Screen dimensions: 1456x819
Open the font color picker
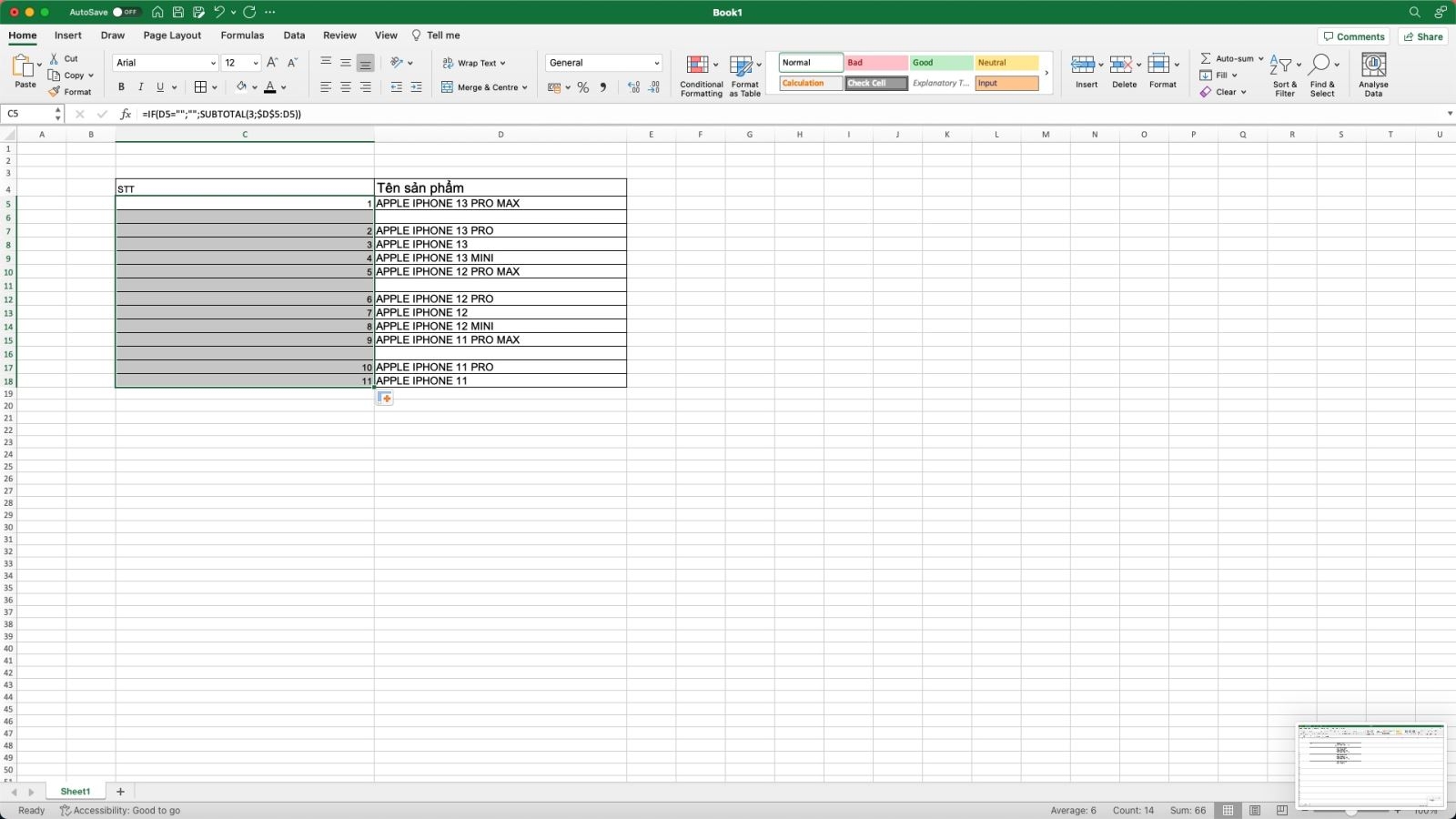(284, 86)
